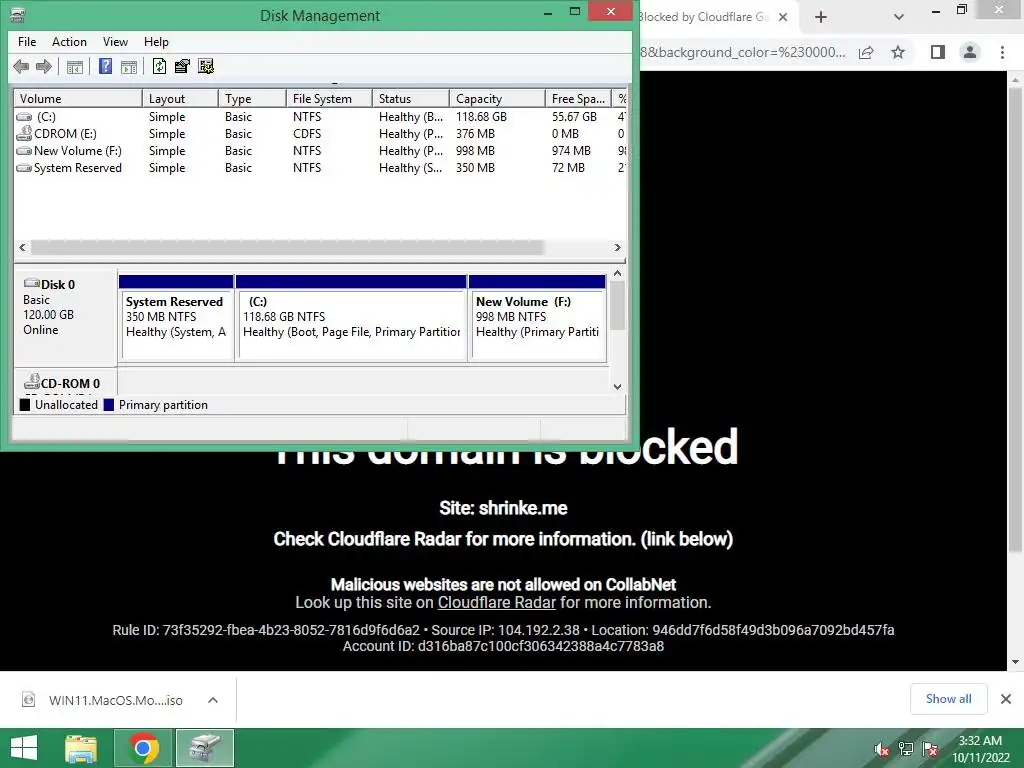
Task: Click the muted volume tray icon
Action: click(x=882, y=748)
